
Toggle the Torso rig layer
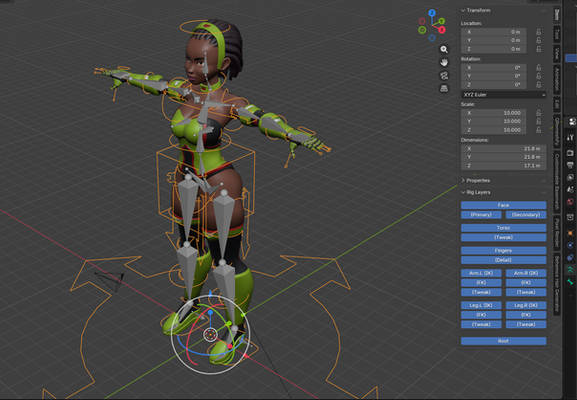pyautogui.click(x=503, y=228)
